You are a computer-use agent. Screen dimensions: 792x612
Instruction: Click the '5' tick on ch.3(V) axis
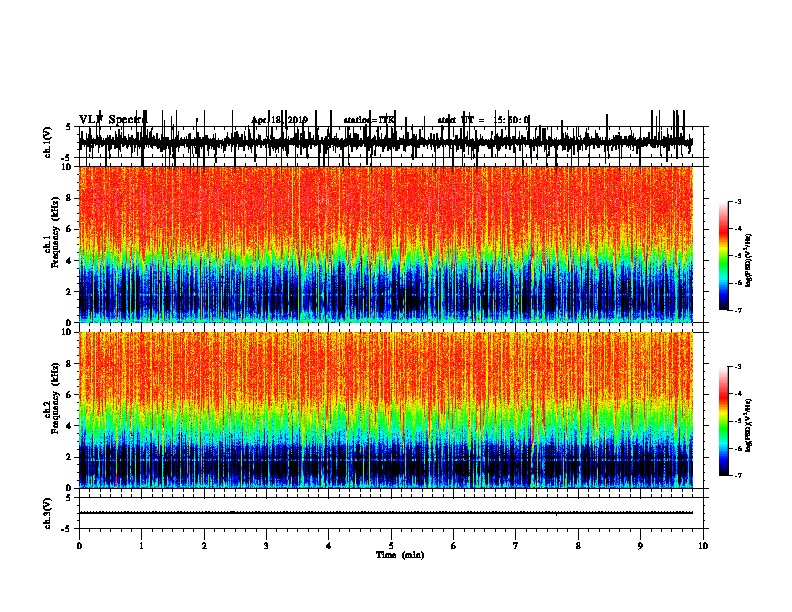click(69, 498)
